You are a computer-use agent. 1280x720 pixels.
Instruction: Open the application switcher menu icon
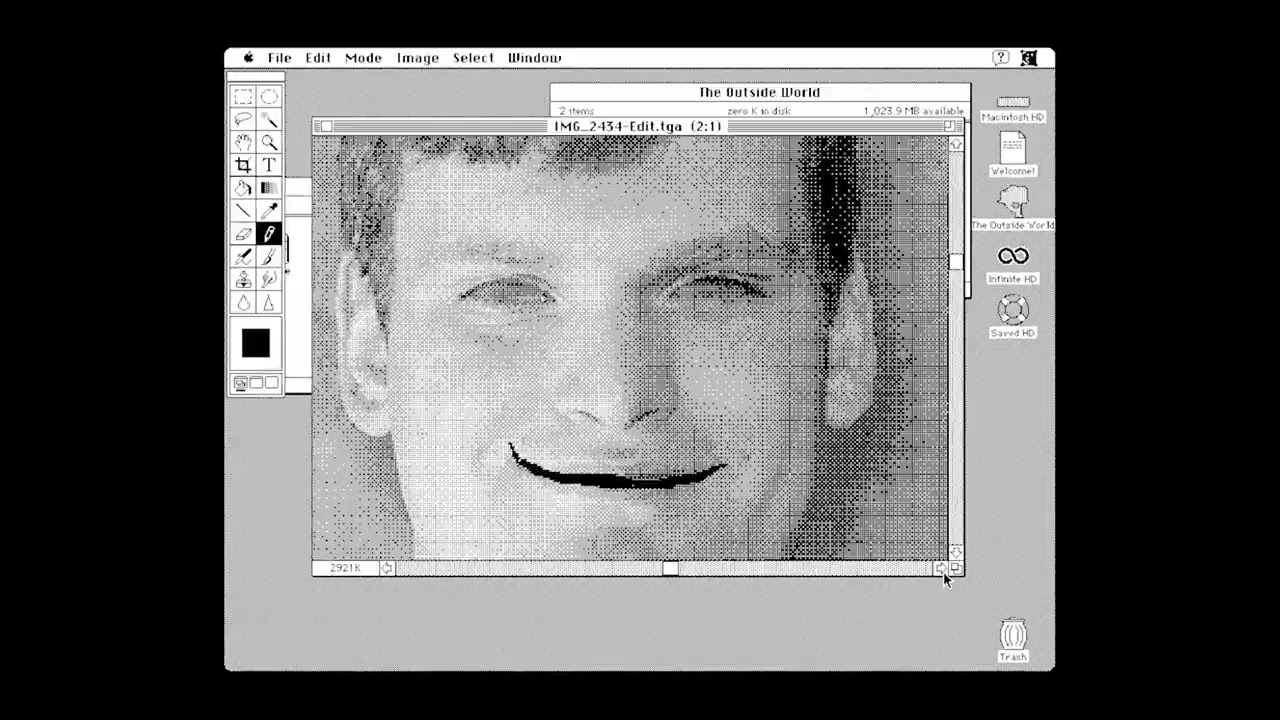[1029, 58]
